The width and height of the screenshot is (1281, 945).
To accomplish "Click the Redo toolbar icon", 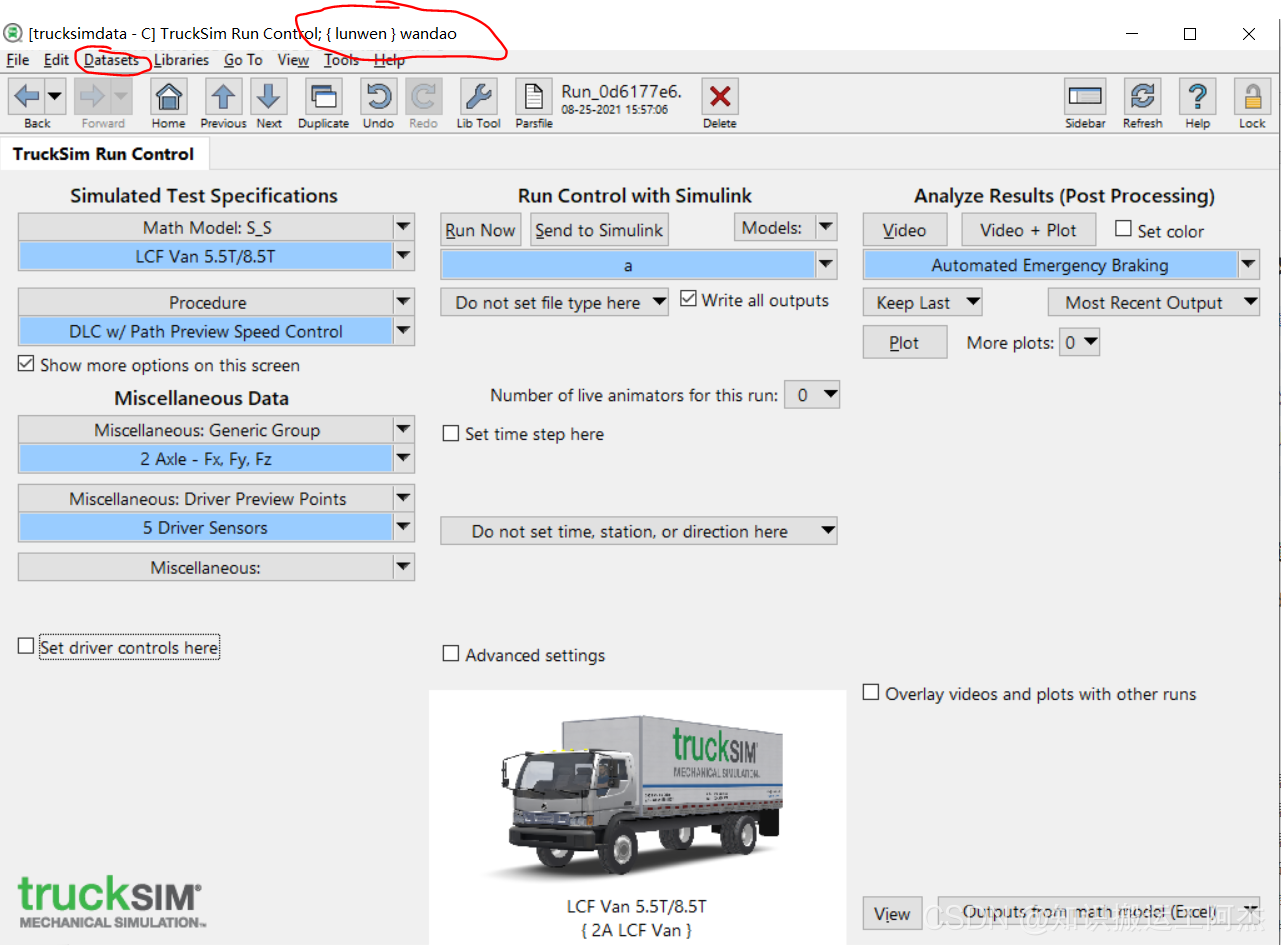I will (423, 97).
